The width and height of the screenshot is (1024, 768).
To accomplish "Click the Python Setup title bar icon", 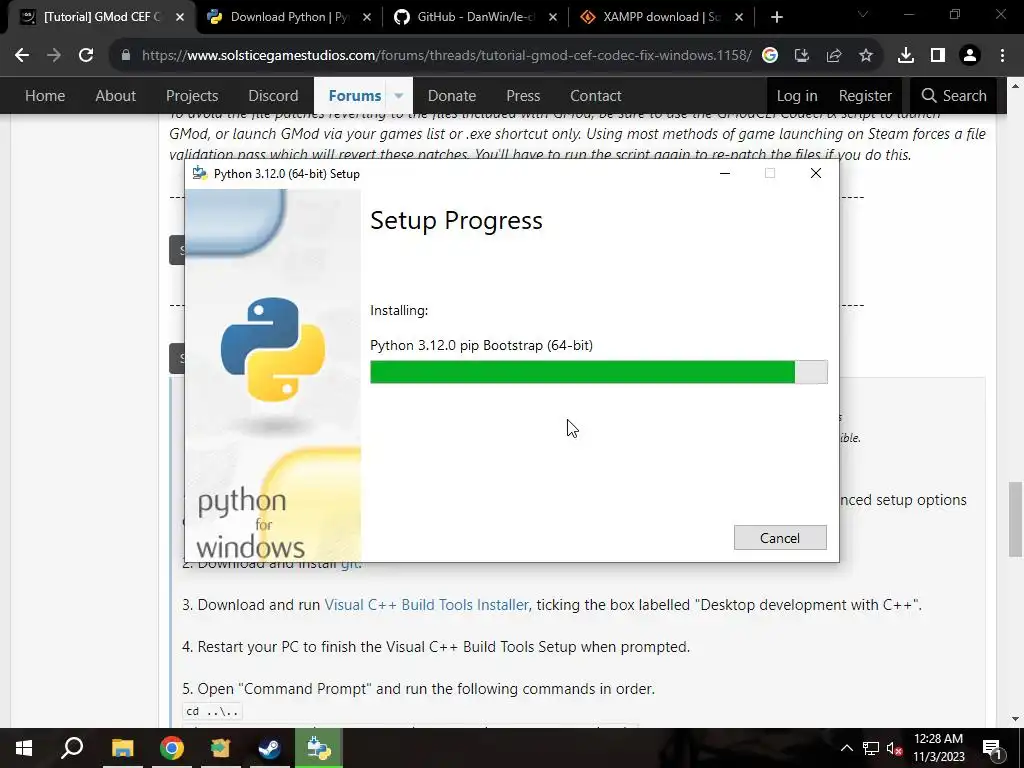I will point(200,174).
